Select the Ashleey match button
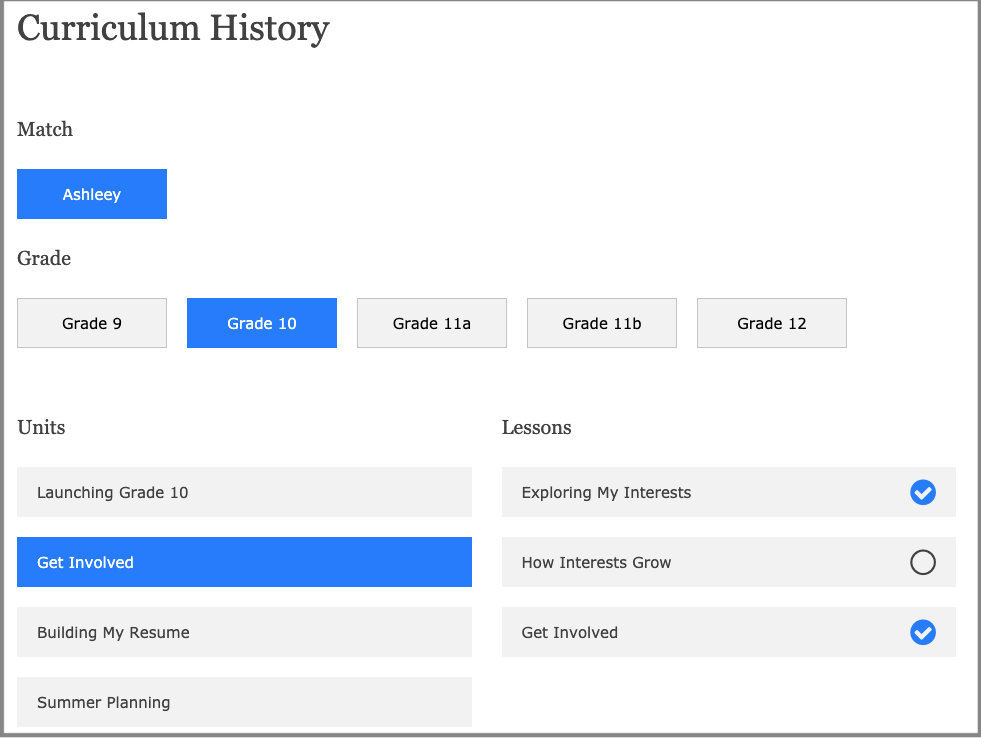This screenshot has width=981, height=738. coord(92,194)
